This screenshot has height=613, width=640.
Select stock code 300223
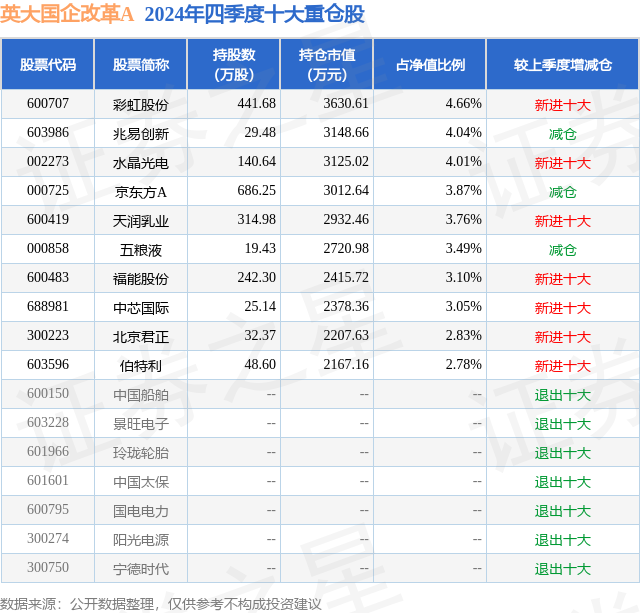coord(48,335)
